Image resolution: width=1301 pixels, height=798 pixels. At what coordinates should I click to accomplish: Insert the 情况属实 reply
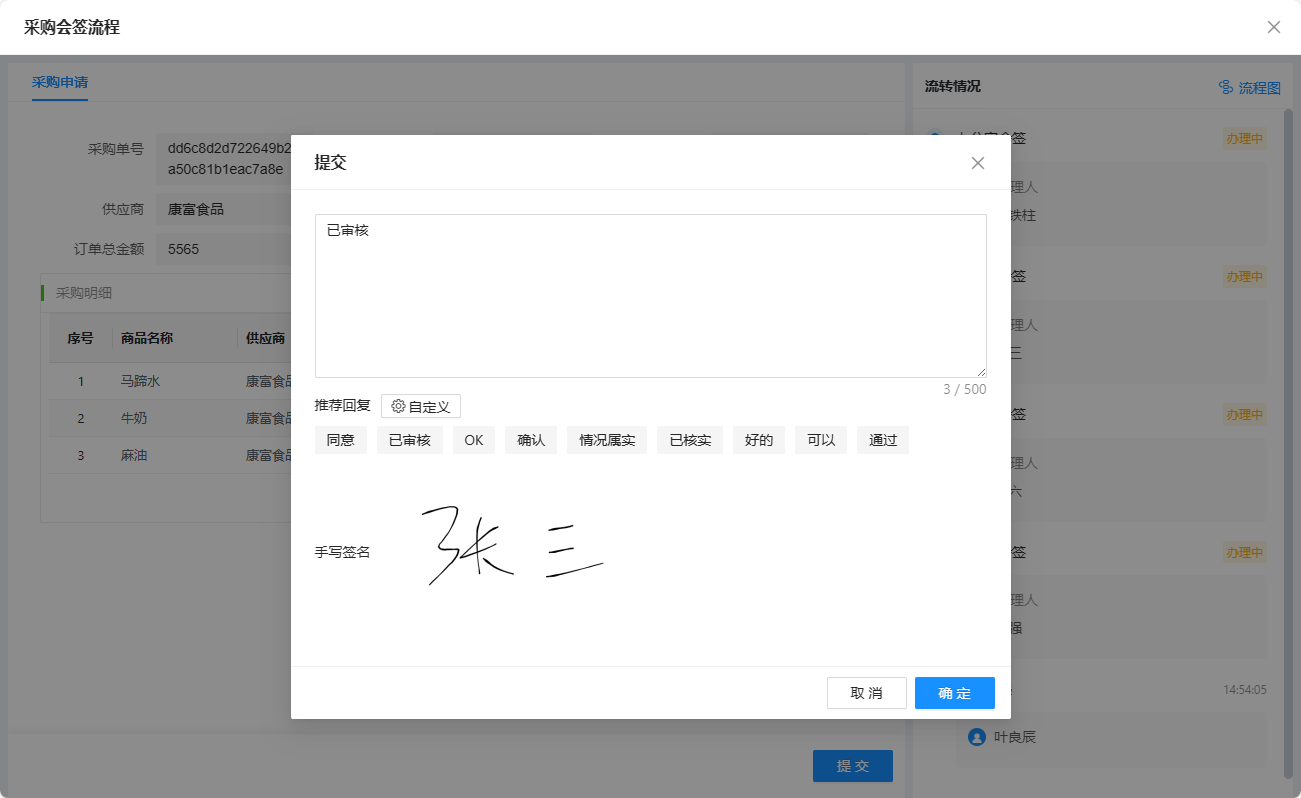pyautogui.click(x=607, y=440)
